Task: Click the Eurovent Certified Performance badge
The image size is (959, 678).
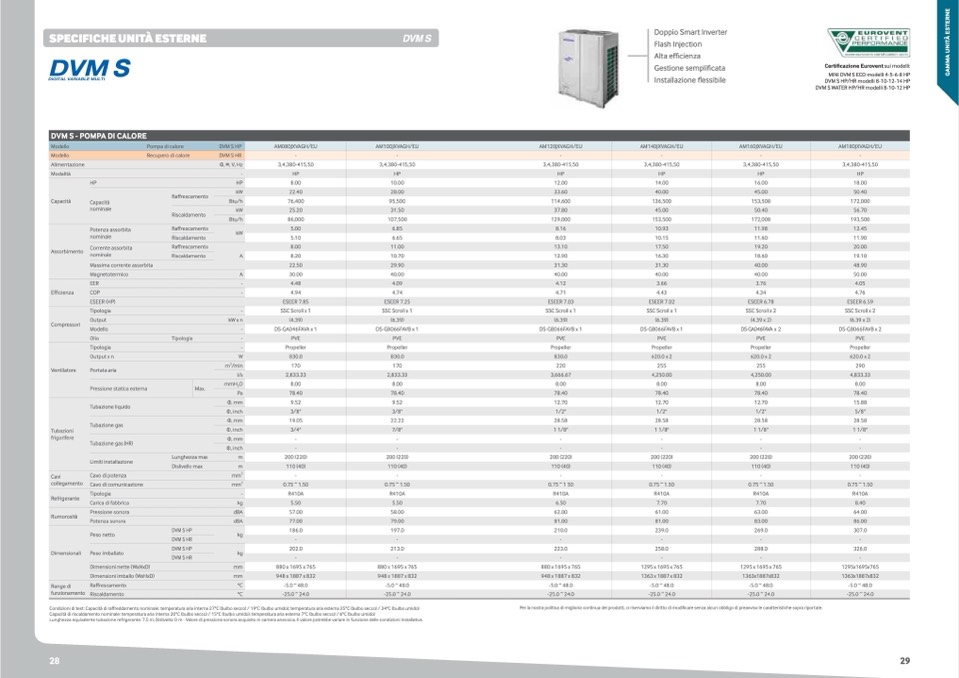Action: click(x=861, y=42)
